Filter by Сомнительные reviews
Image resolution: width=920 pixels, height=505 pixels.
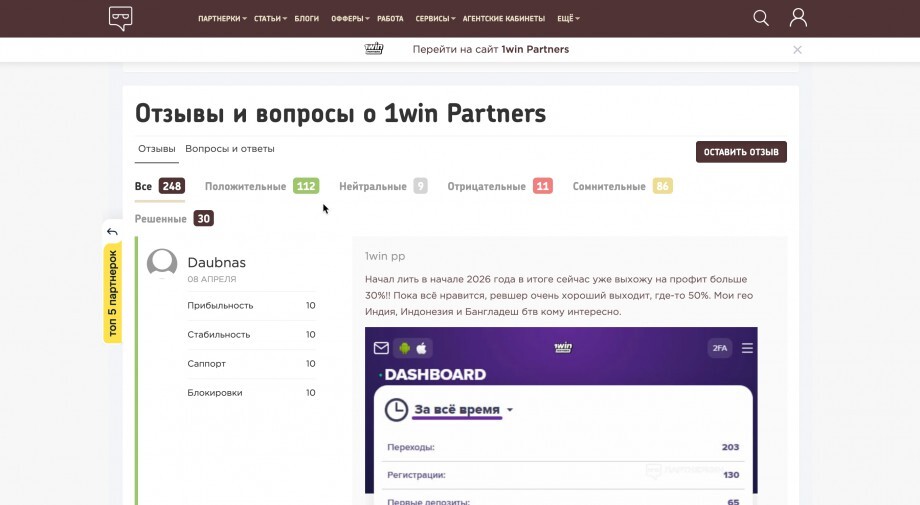tap(621, 186)
